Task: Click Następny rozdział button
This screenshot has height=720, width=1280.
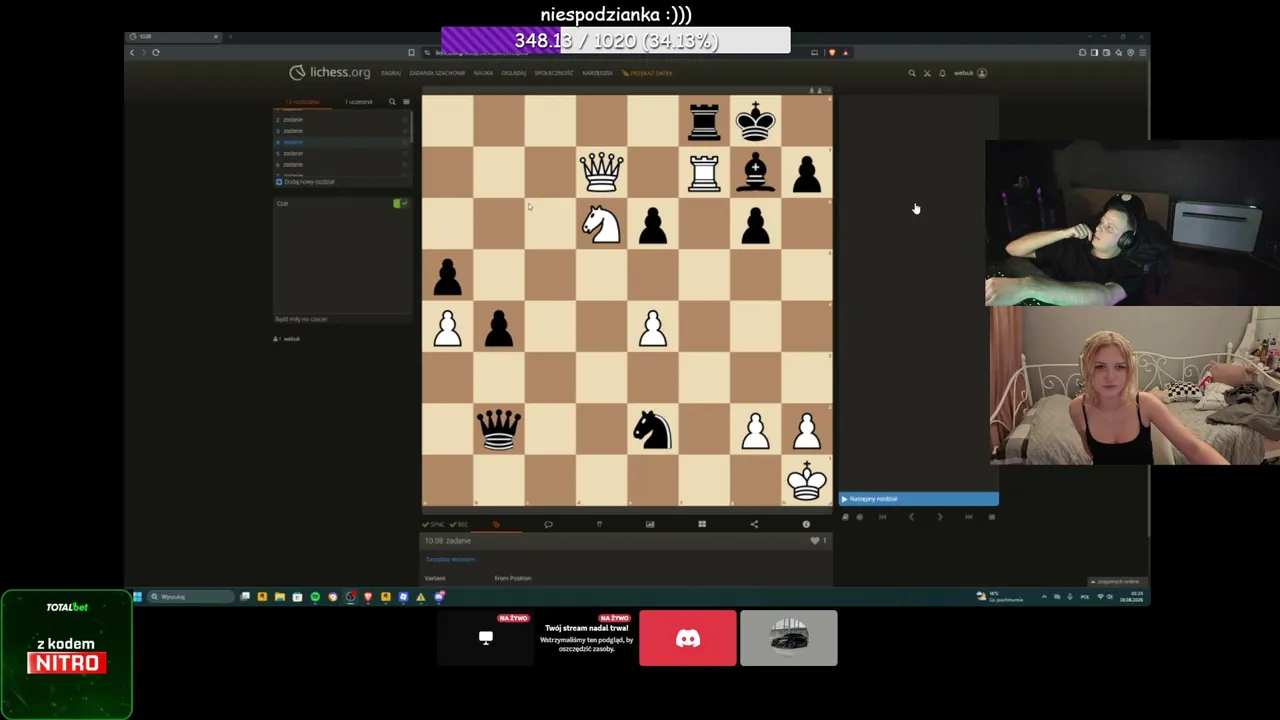Action: coord(918,499)
